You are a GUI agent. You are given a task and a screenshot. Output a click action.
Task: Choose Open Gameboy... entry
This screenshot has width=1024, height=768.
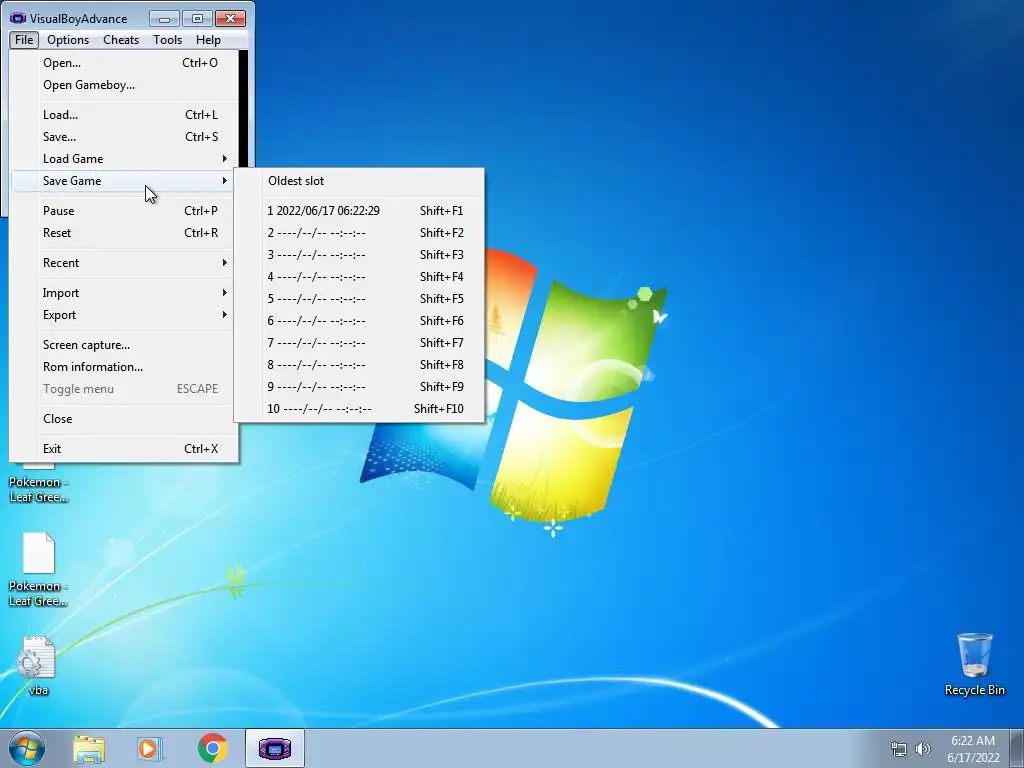point(124,85)
